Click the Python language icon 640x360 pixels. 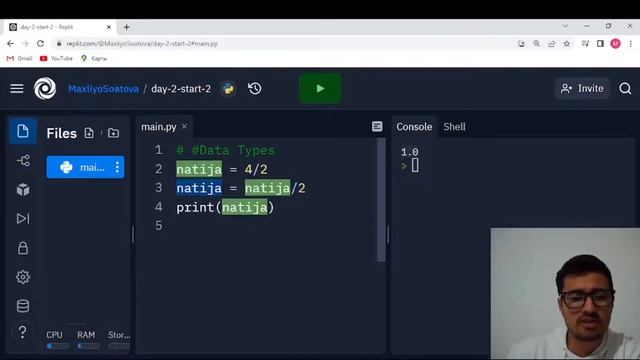click(x=229, y=89)
